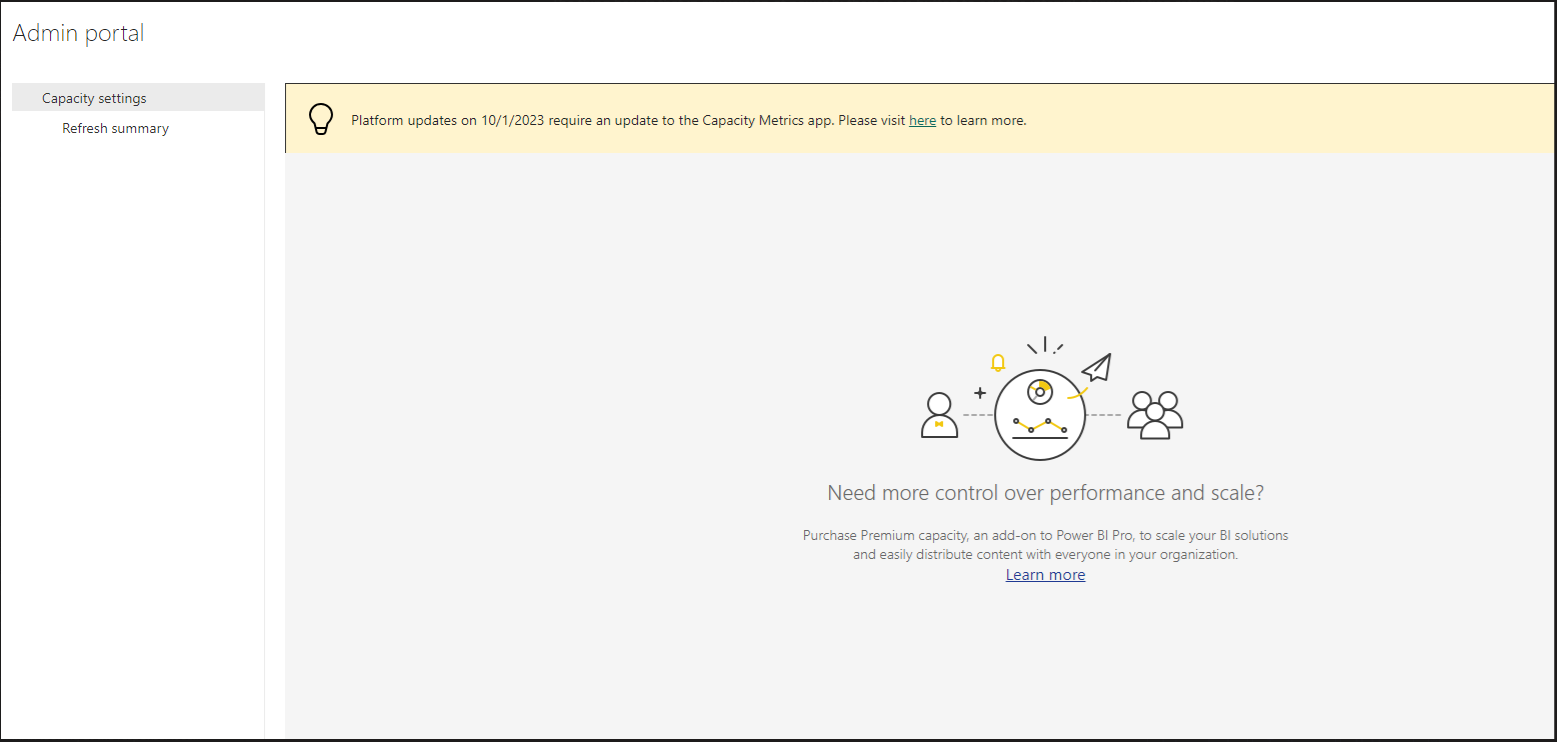Click the 'Purchase Premium capacity' description text

(x=1046, y=545)
